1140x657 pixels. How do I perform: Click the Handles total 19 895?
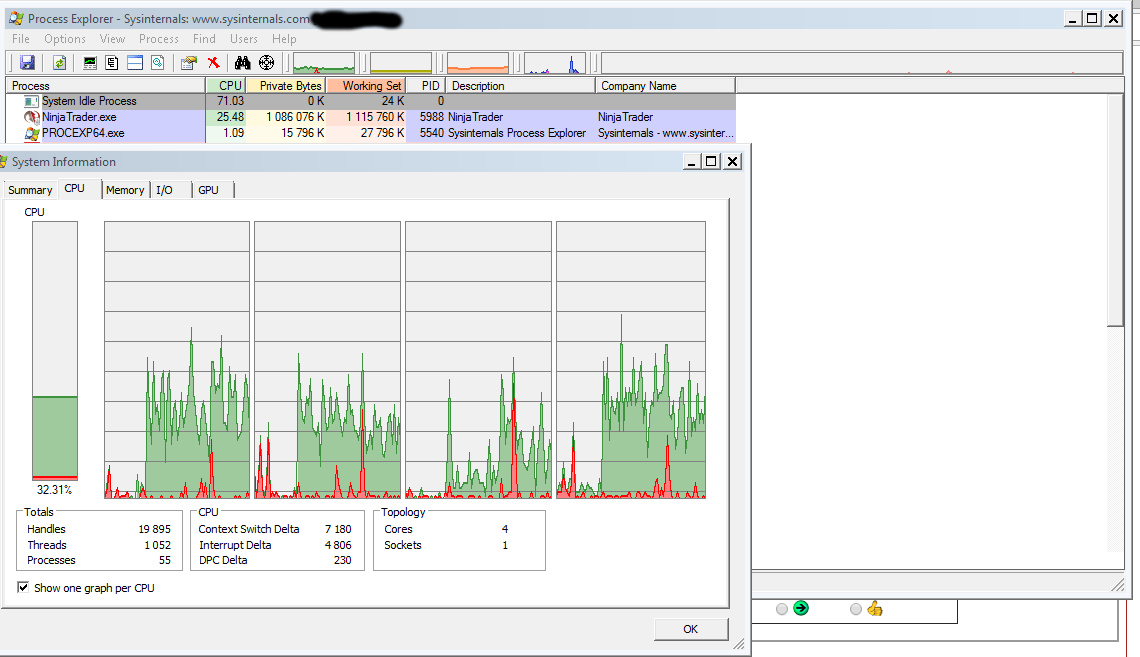[155, 529]
